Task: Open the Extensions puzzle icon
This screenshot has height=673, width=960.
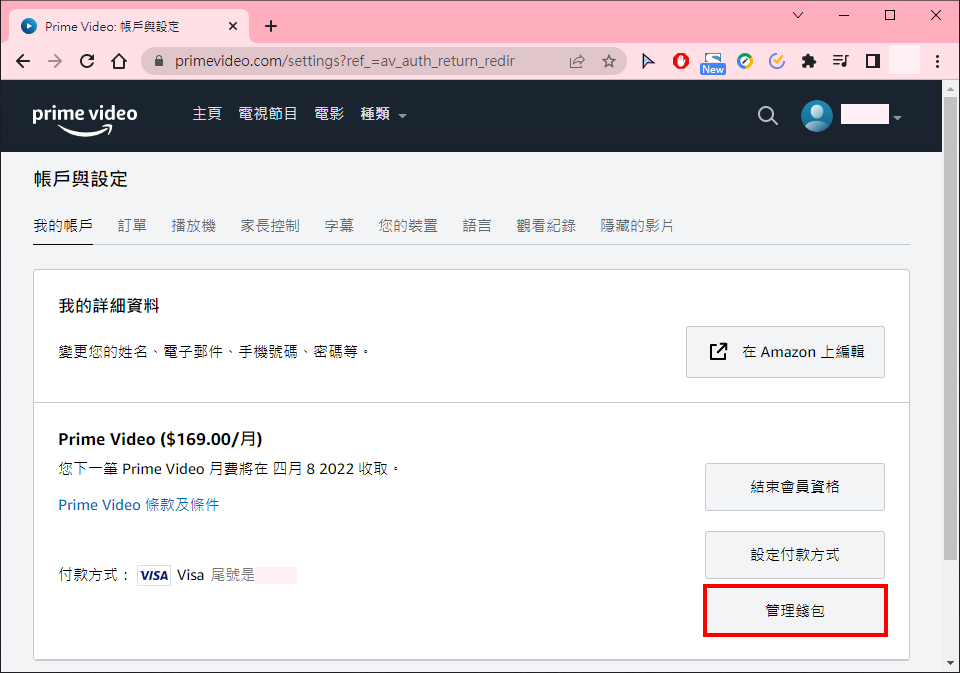Action: (x=809, y=61)
